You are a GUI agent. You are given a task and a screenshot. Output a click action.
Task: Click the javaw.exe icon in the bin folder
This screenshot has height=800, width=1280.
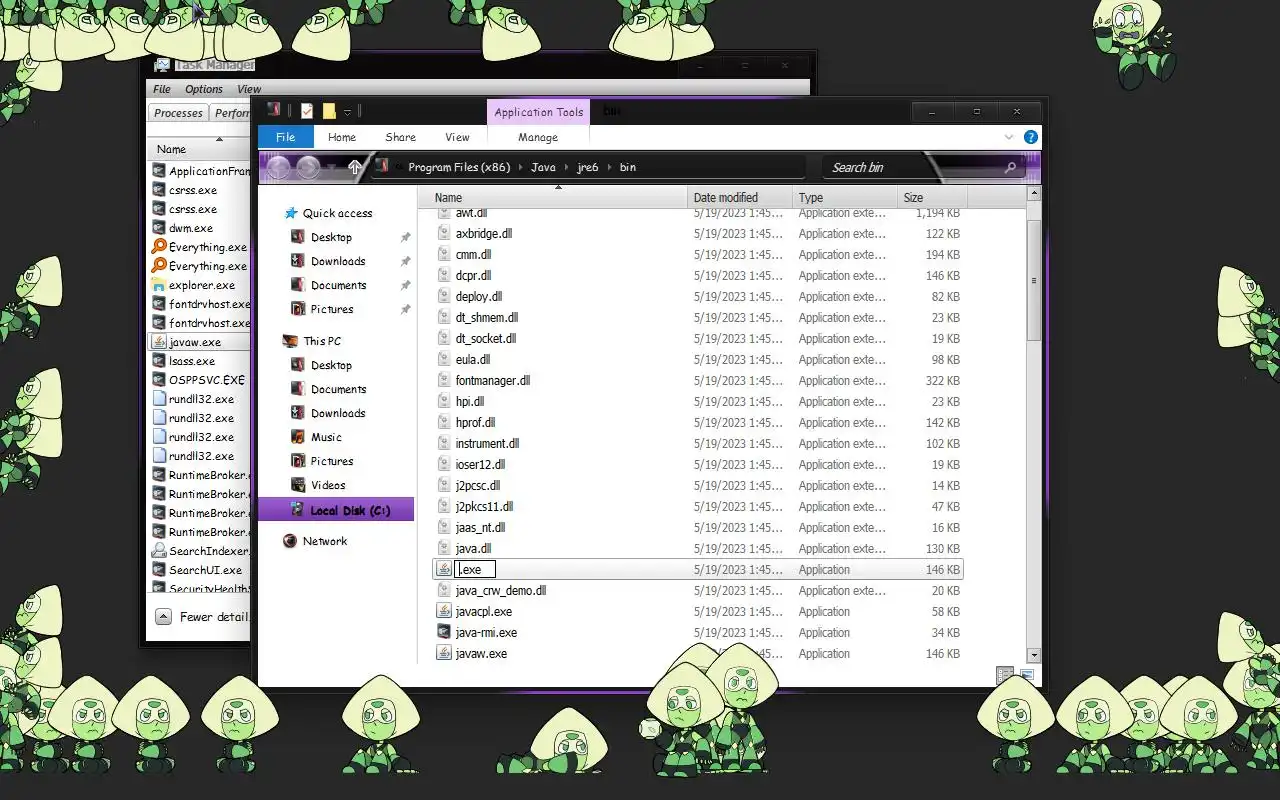[445, 653]
